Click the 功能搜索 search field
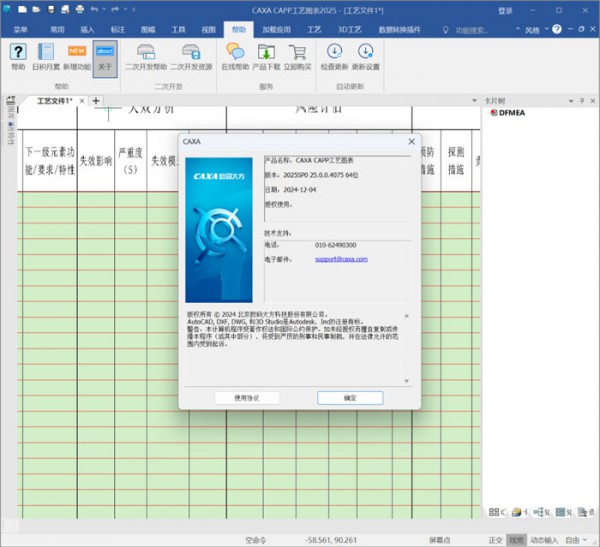 click(472, 30)
